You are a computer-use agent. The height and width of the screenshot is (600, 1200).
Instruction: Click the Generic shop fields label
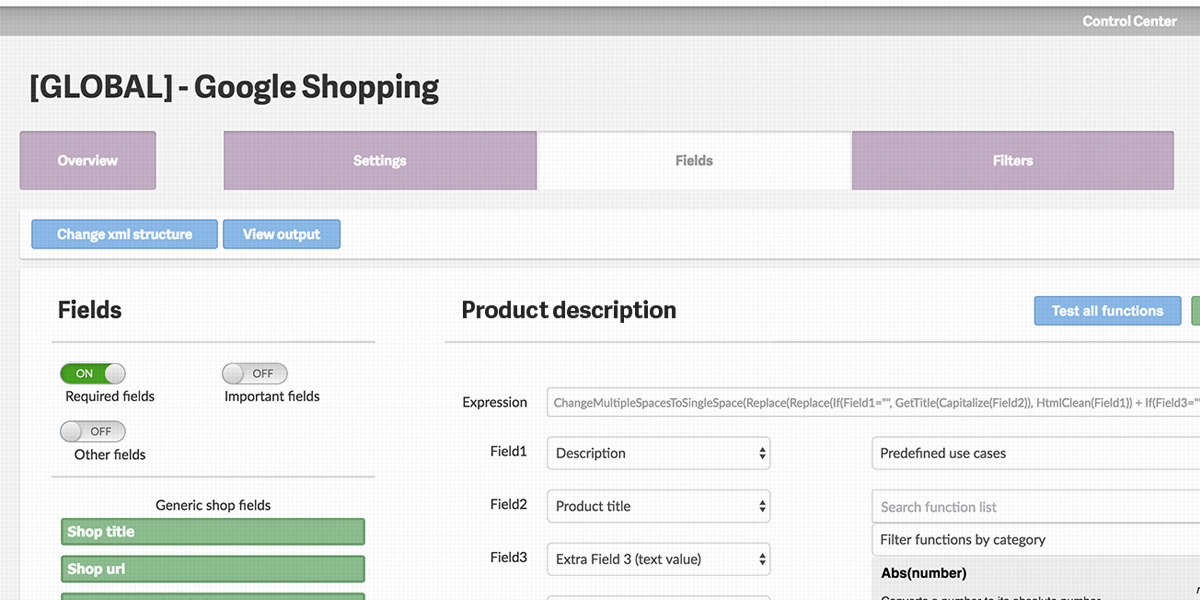(213, 505)
